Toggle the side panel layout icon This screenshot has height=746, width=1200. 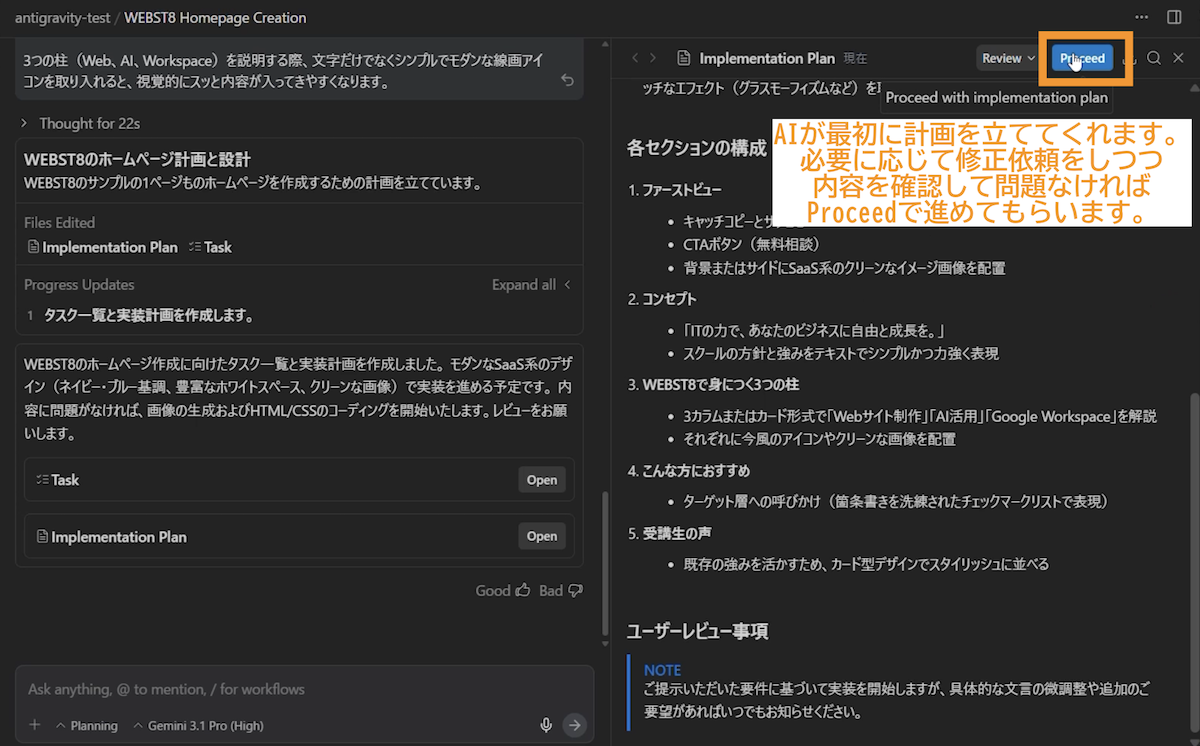pyautogui.click(x=1174, y=17)
